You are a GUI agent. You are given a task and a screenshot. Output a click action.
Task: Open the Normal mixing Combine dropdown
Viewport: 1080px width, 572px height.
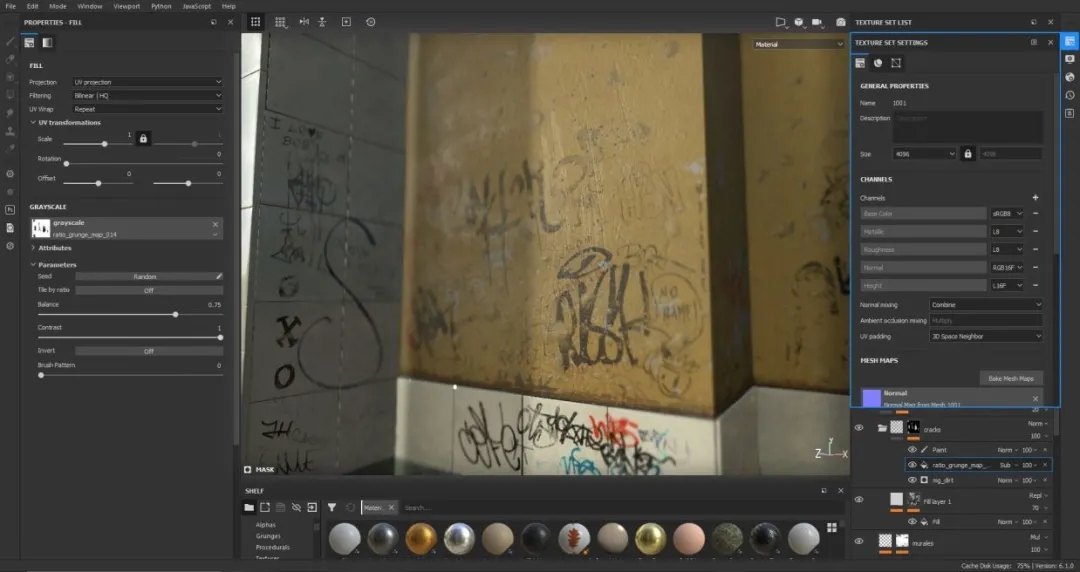pos(986,305)
